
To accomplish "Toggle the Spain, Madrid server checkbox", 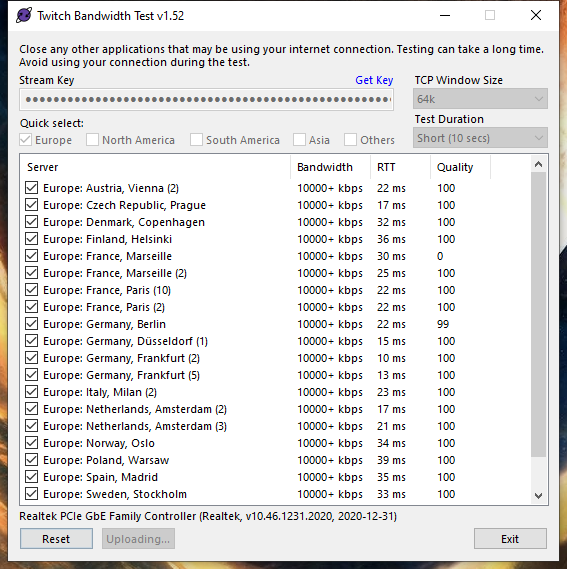I will click(x=32, y=477).
